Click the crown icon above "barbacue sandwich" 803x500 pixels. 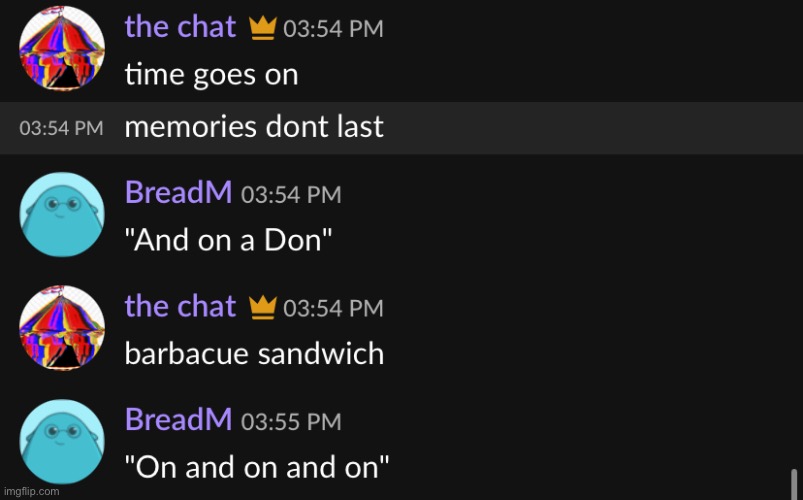click(x=262, y=307)
